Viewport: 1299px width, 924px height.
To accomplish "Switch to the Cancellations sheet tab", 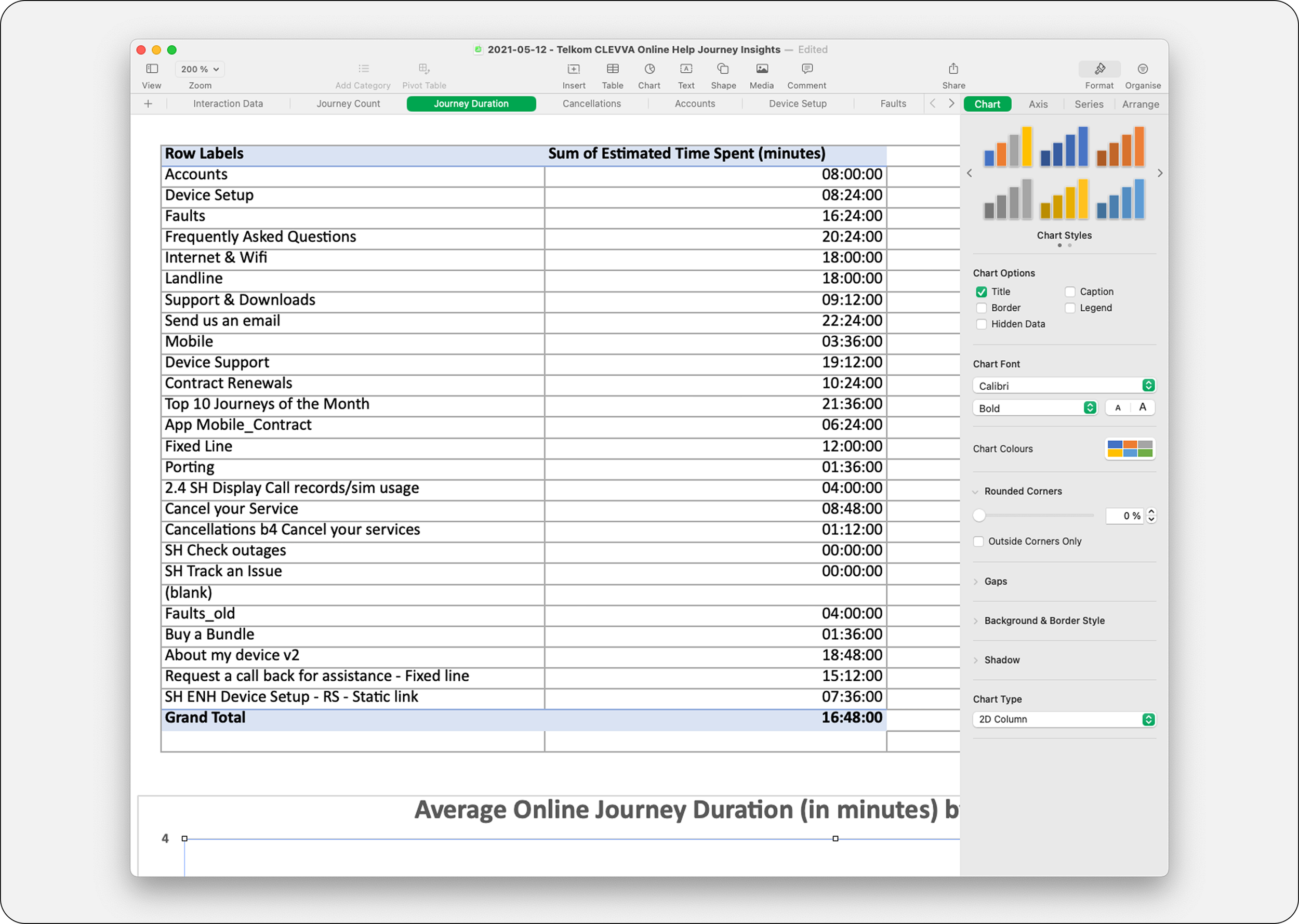I will (591, 103).
